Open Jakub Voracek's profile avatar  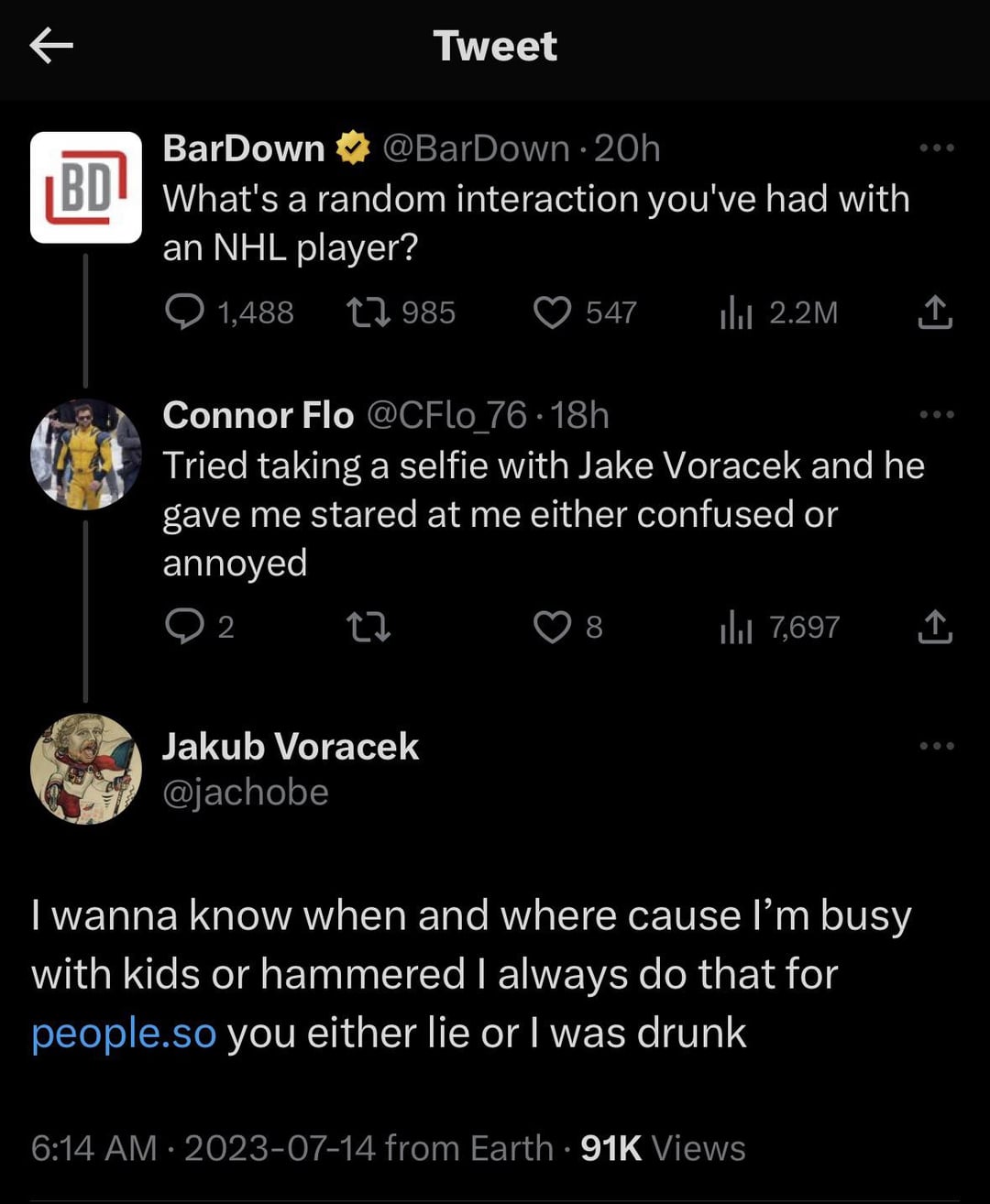tap(86, 769)
